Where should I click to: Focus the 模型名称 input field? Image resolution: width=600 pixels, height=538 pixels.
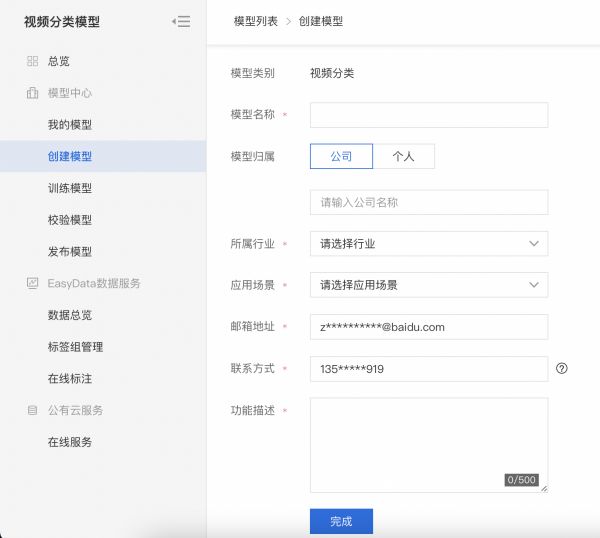pos(429,115)
